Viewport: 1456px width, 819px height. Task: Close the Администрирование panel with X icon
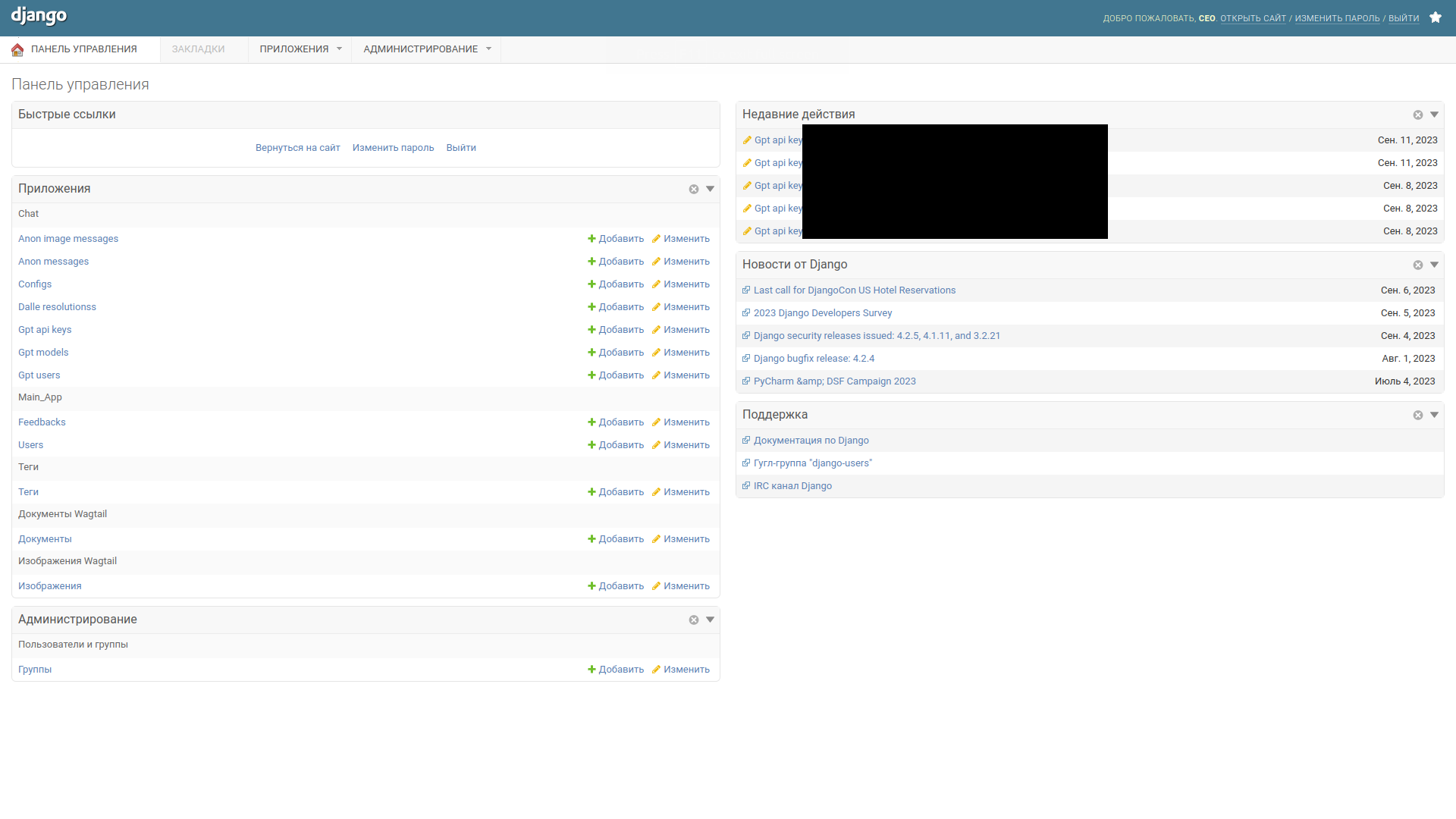(x=694, y=620)
